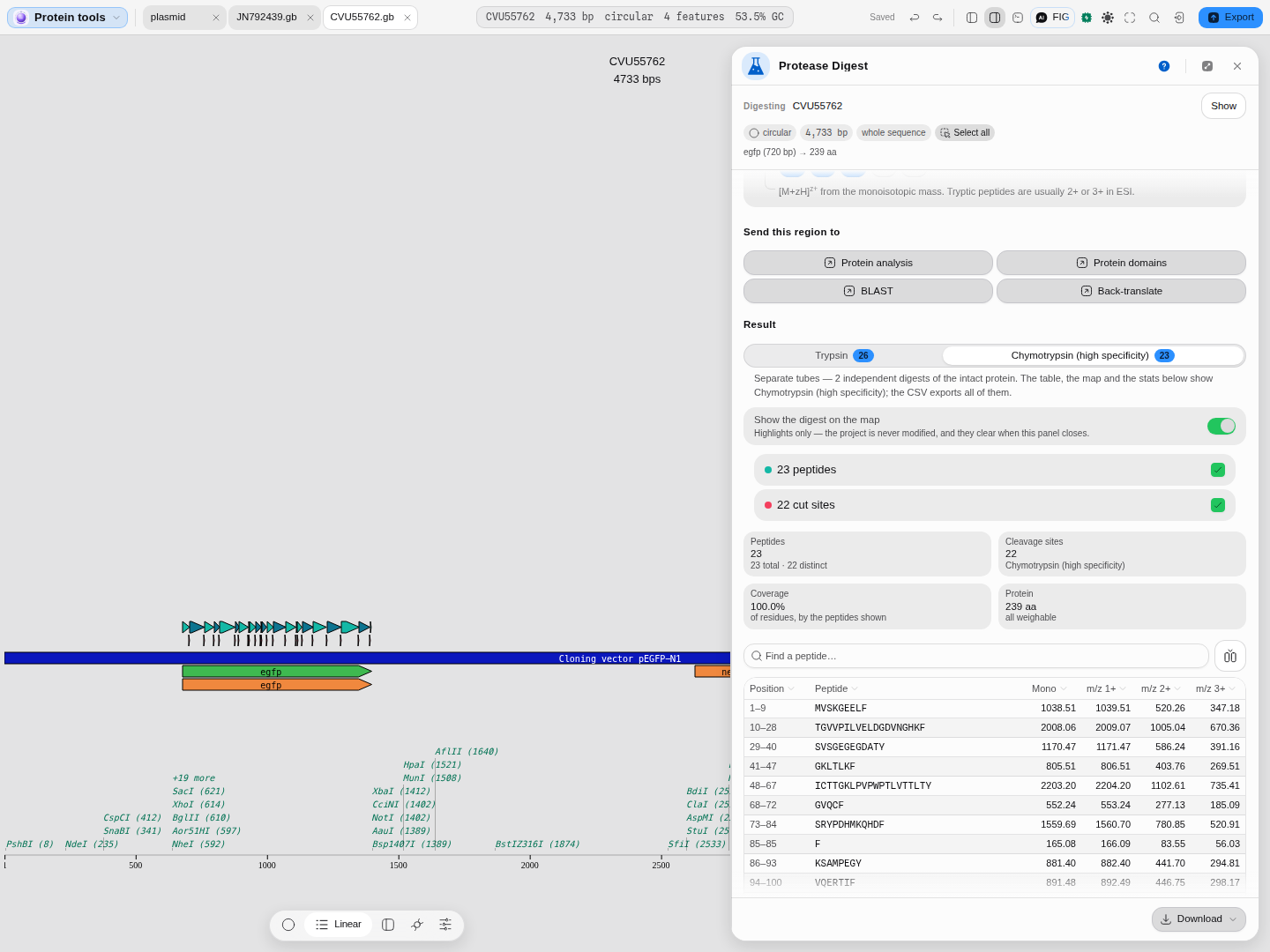The width and height of the screenshot is (1270, 952).
Task: Click the Protein domains button
Action: point(1121,263)
